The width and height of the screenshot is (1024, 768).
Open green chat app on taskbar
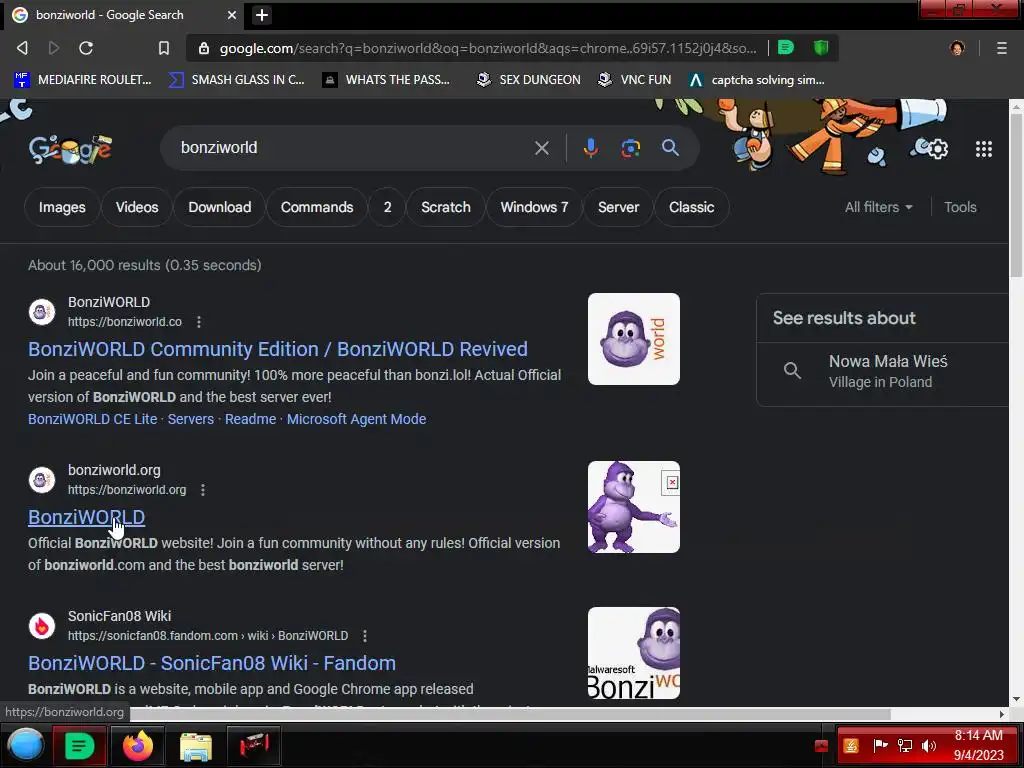pyautogui.click(x=79, y=746)
